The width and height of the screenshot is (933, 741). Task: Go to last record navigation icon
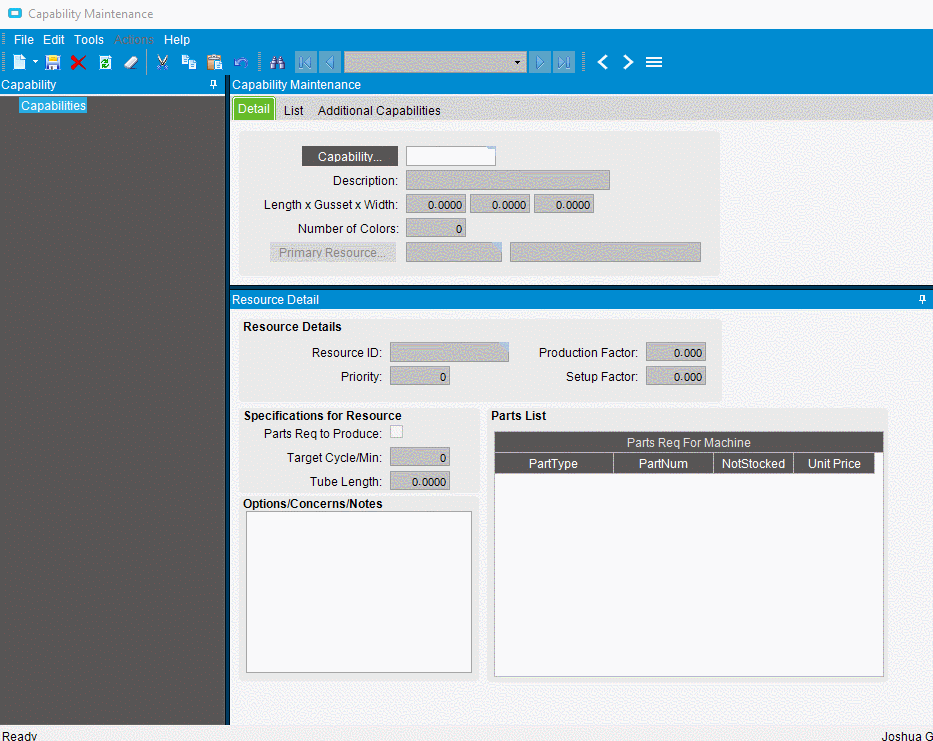click(x=563, y=62)
